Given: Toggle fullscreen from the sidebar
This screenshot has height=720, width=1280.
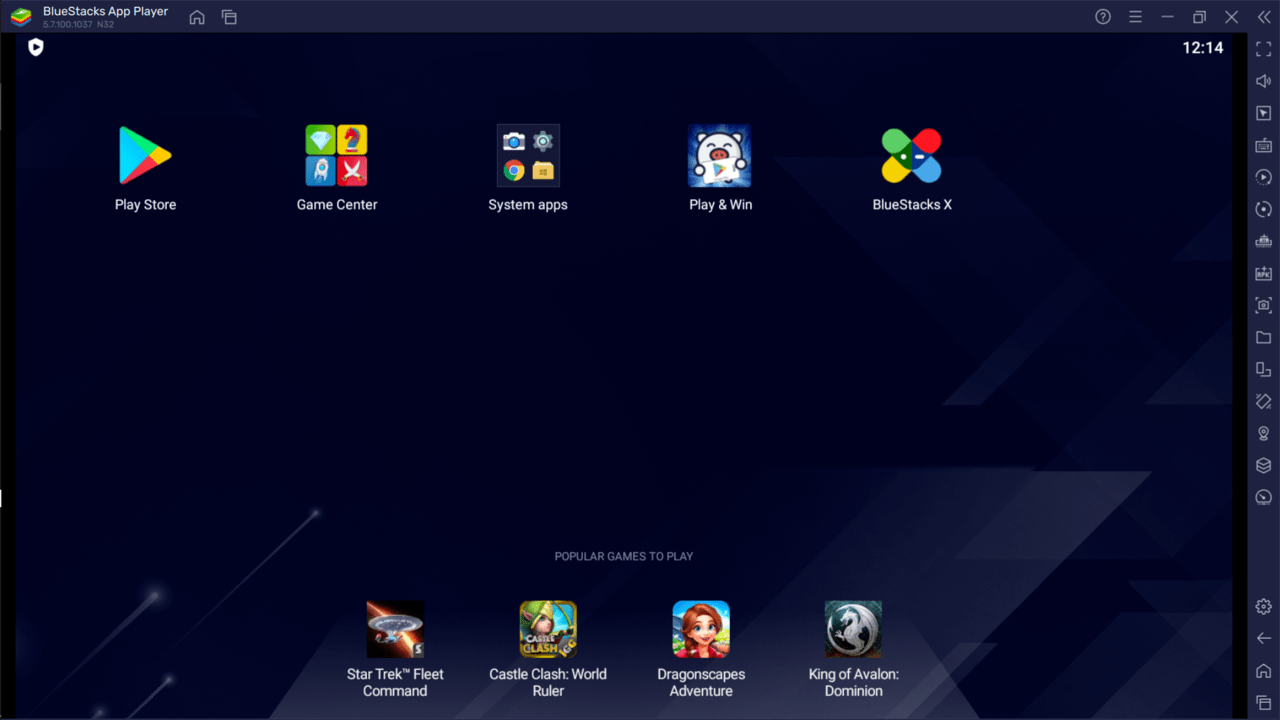Looking at the screenshot, I should coord(1264,49).
